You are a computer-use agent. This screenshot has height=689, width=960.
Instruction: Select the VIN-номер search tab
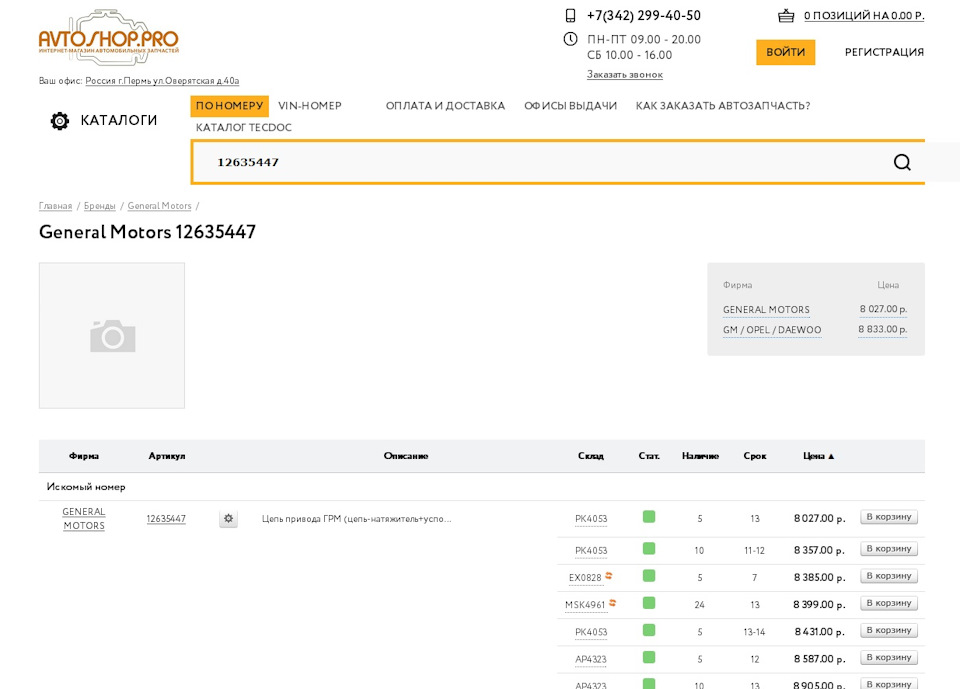pyautogui.click(x=309, y=106)
